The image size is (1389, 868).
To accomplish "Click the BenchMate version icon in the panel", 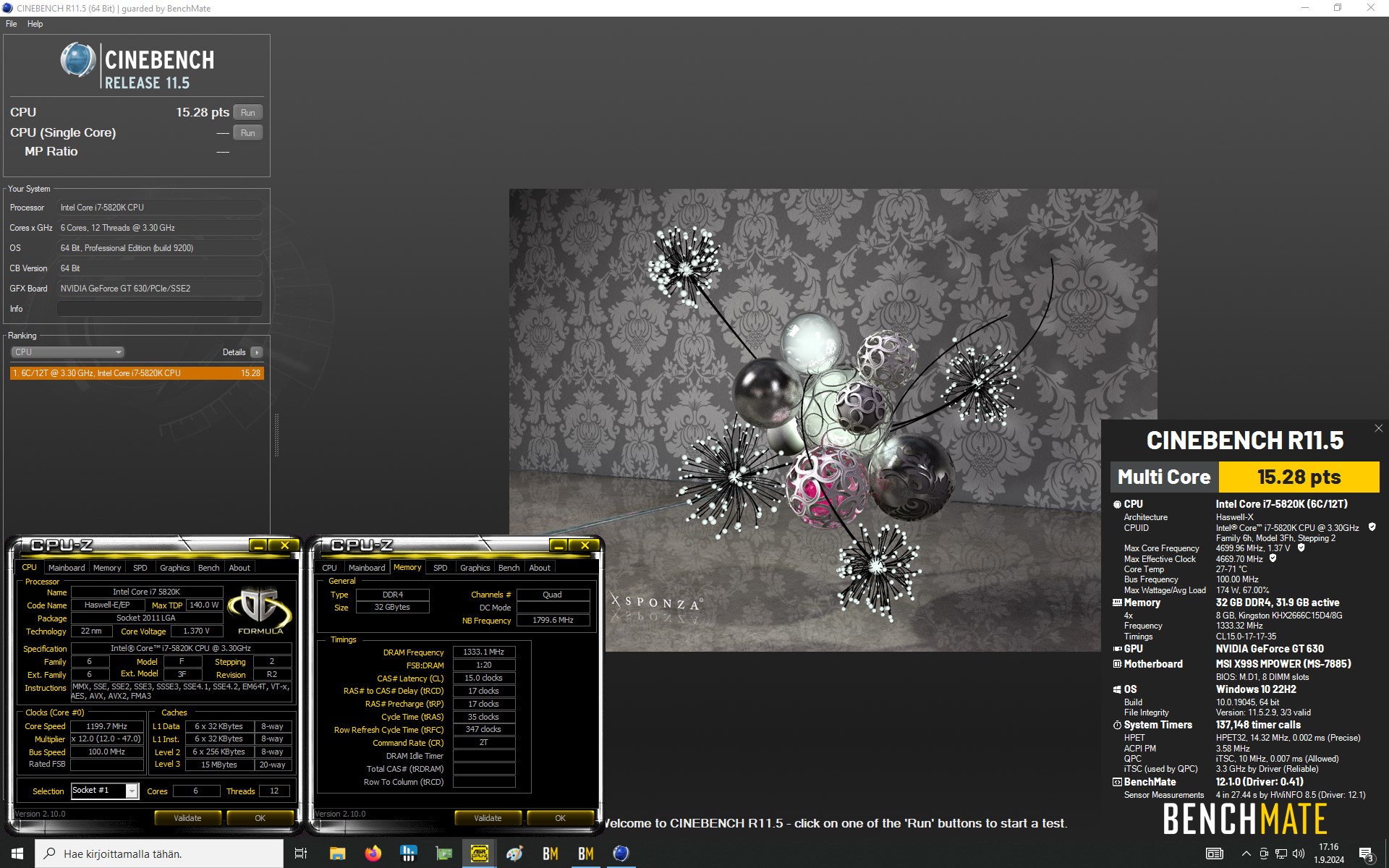I will point(1117,782).
